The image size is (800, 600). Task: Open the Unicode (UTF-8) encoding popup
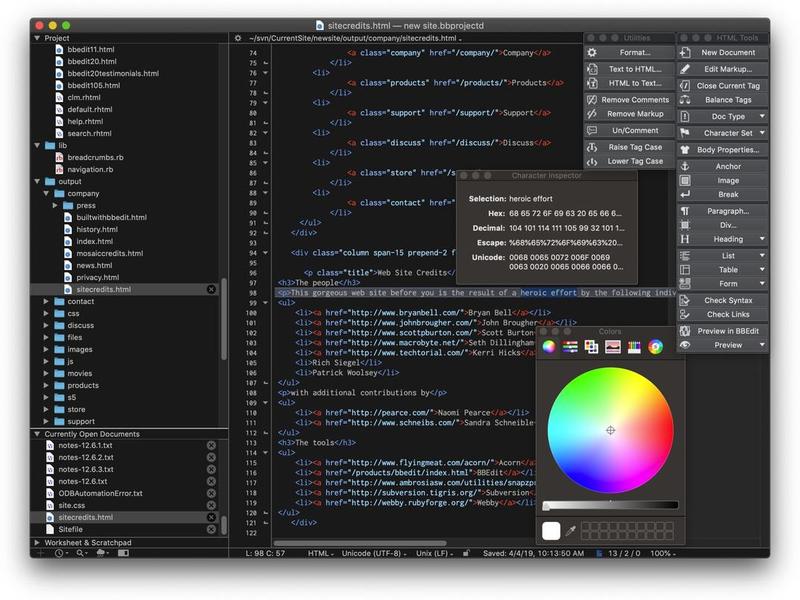(x=374, y=553)
